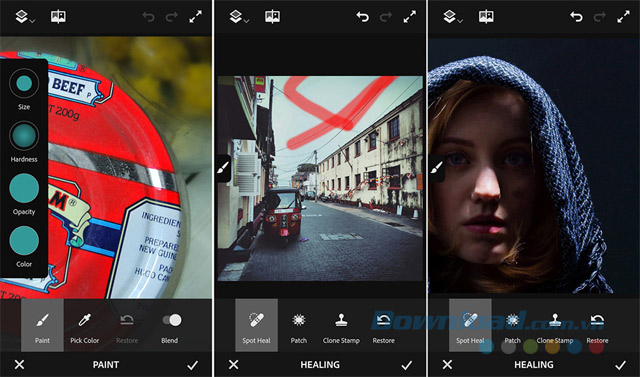
Task: Open brush settings tab in right Healing screen
Action: 437,168
